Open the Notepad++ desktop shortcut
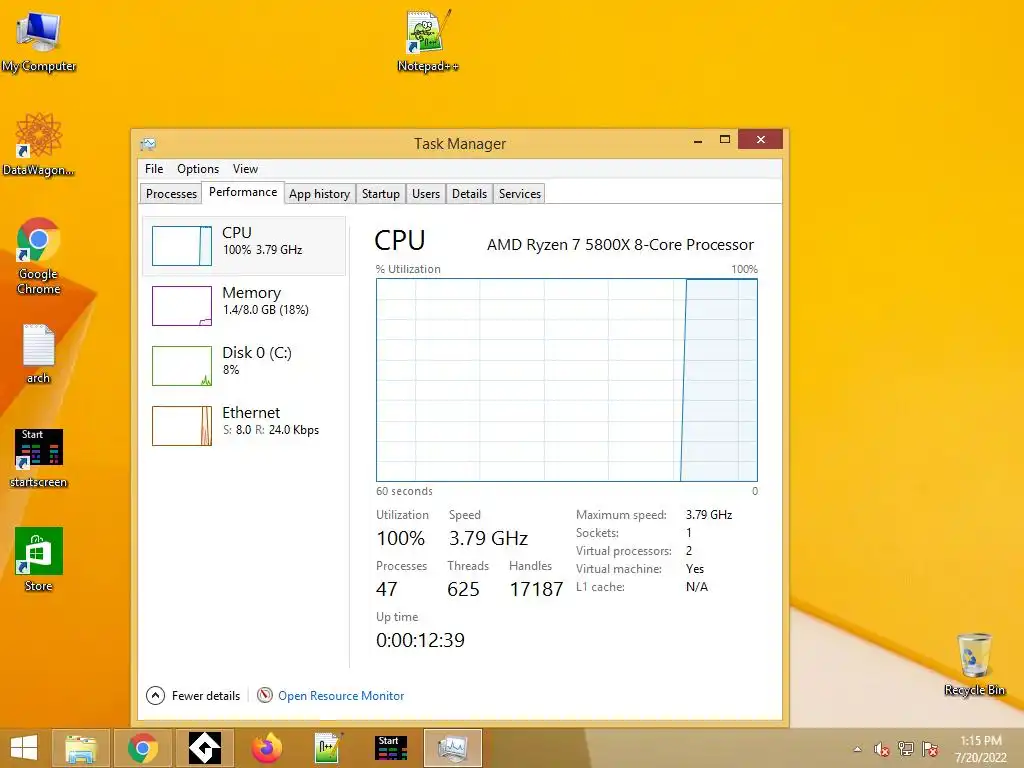 pos(428,40)
